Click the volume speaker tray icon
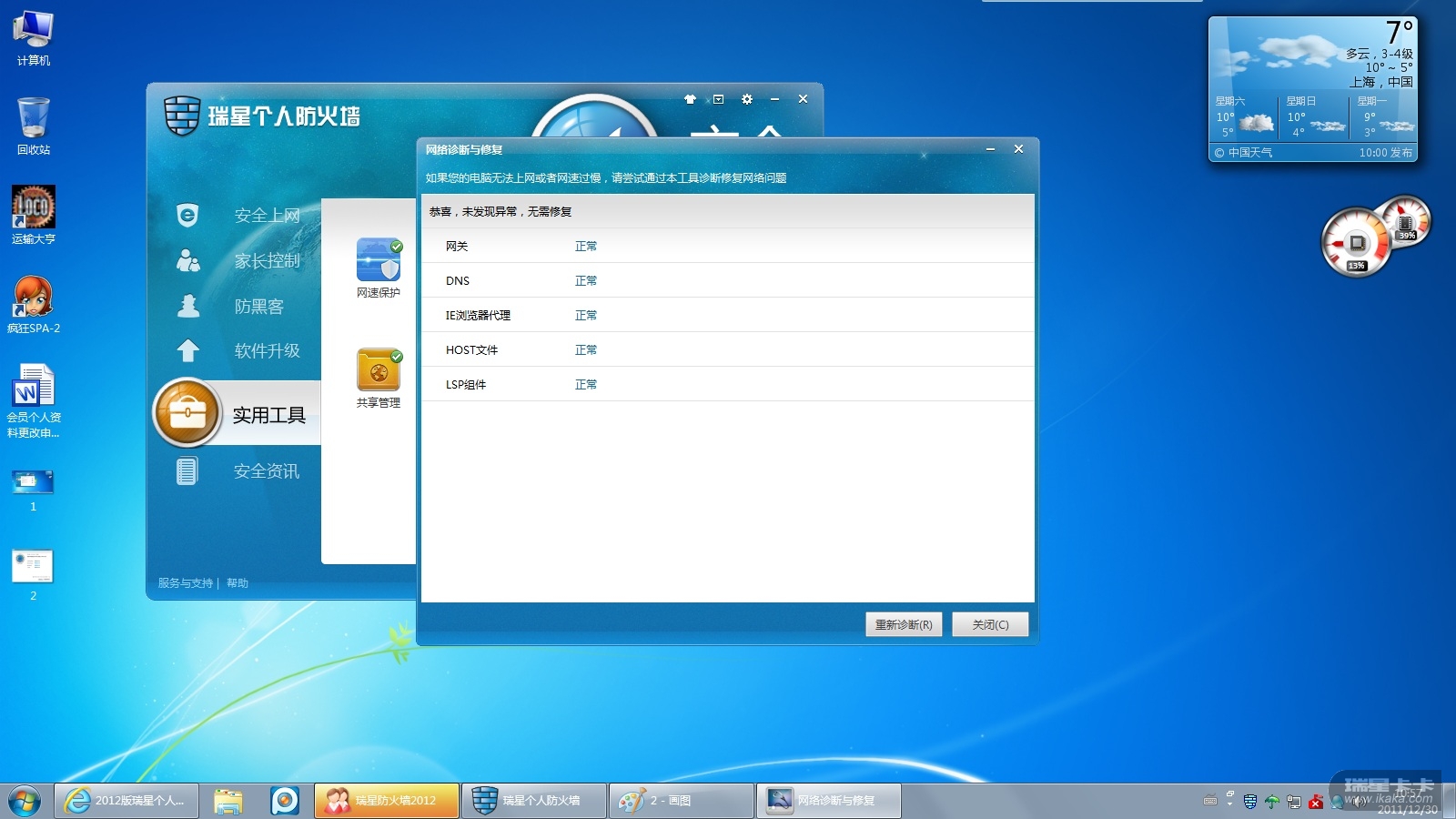The height and width of the screenshot is (819, 1456). (x=1359, y=802)
